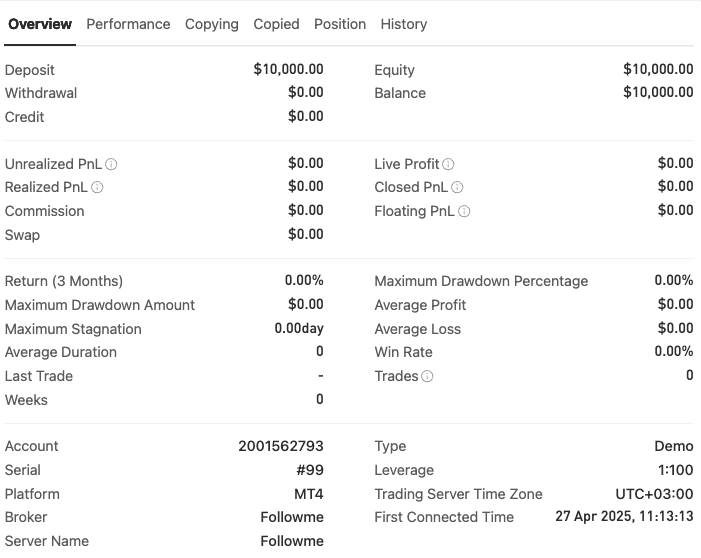Click the Realized PnL info icon
This screenshot has width=701, height=558.
click(x=97, y=187)
